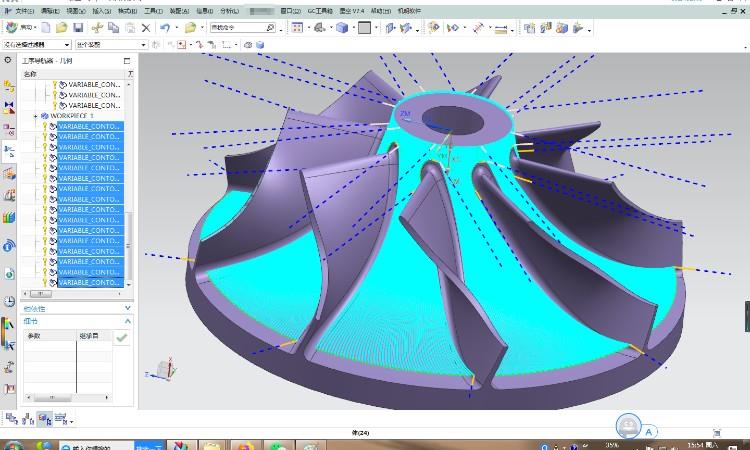Open the History clock tab in sidebar
Screen dimensions: 750x450
point(9,301)
